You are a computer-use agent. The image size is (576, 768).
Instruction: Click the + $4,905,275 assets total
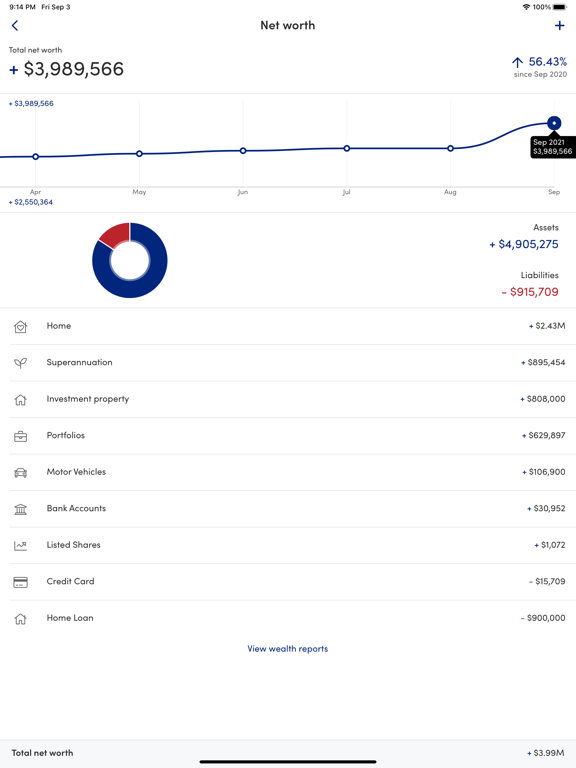coord(524,244)
